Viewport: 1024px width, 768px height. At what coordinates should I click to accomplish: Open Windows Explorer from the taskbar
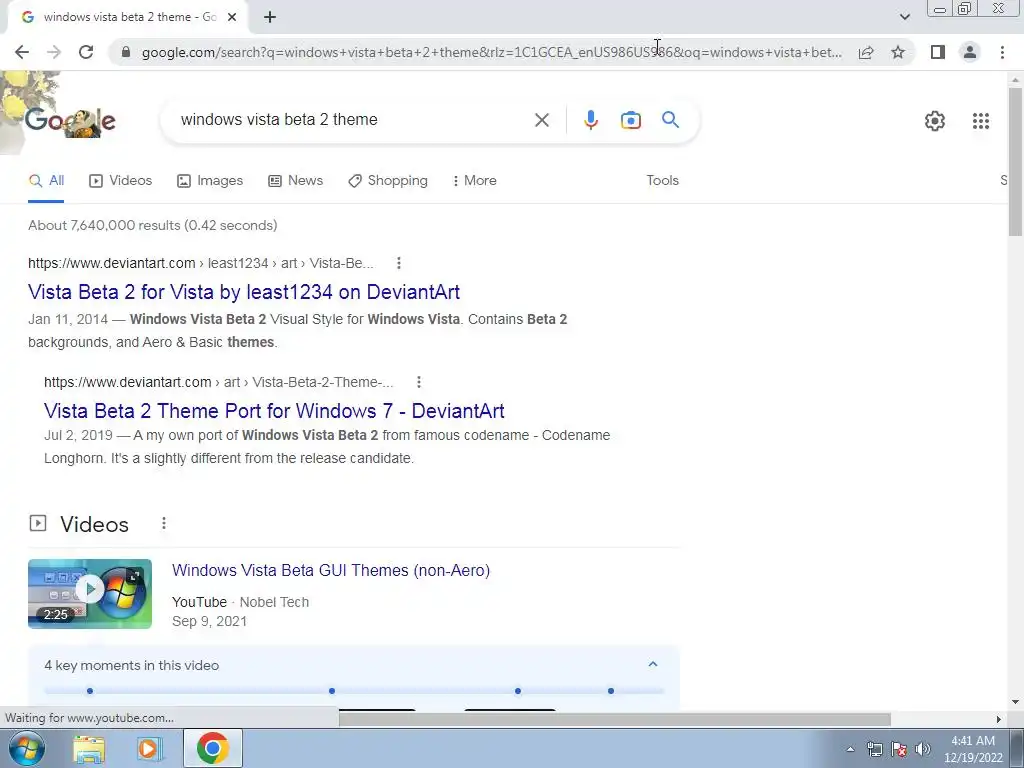point(89,749)
